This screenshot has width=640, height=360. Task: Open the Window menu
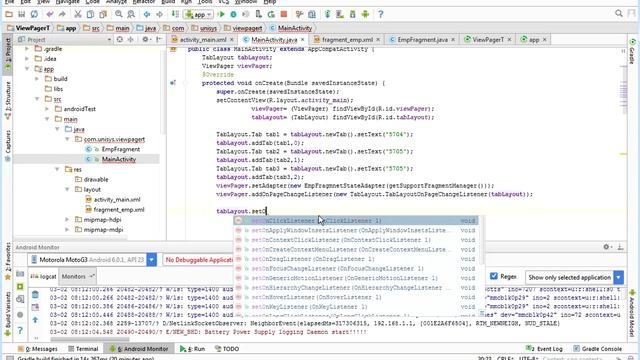(x=246, y=2)
